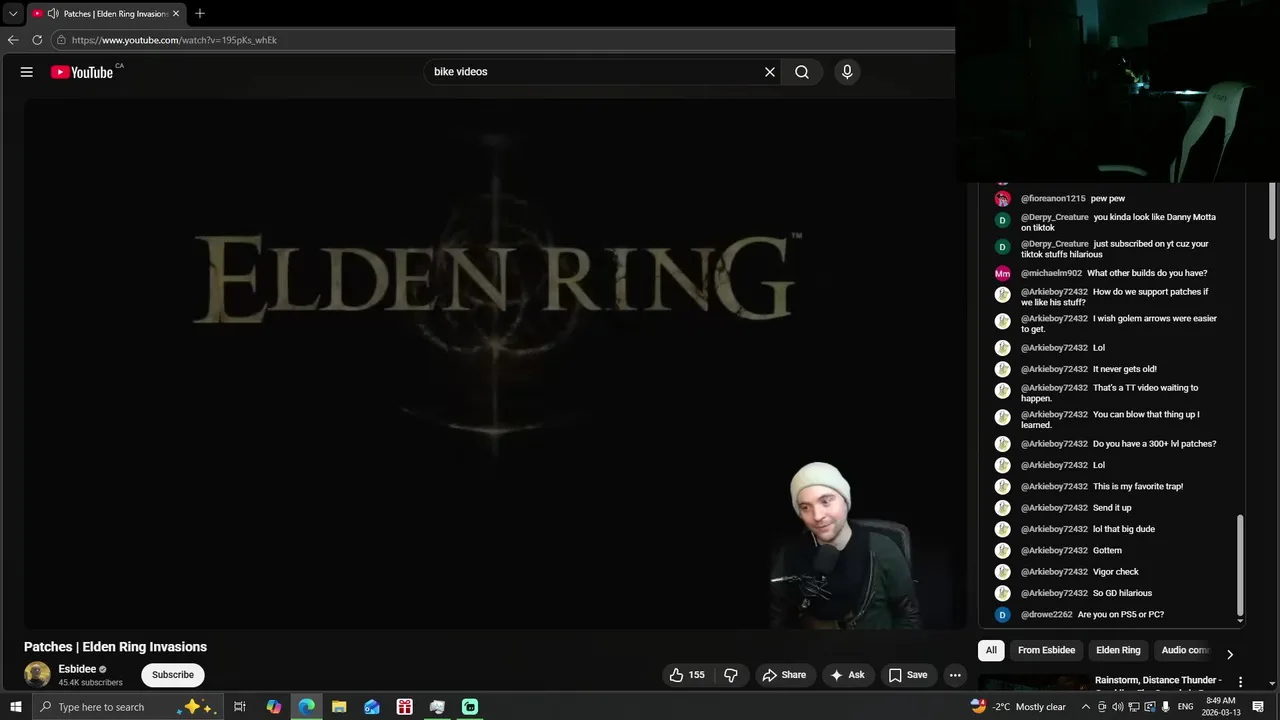Image resolution: width=1280 pixels, height=720 pixels.
Task: Dislike the video with thumbs down
Action: coord(731,675)
